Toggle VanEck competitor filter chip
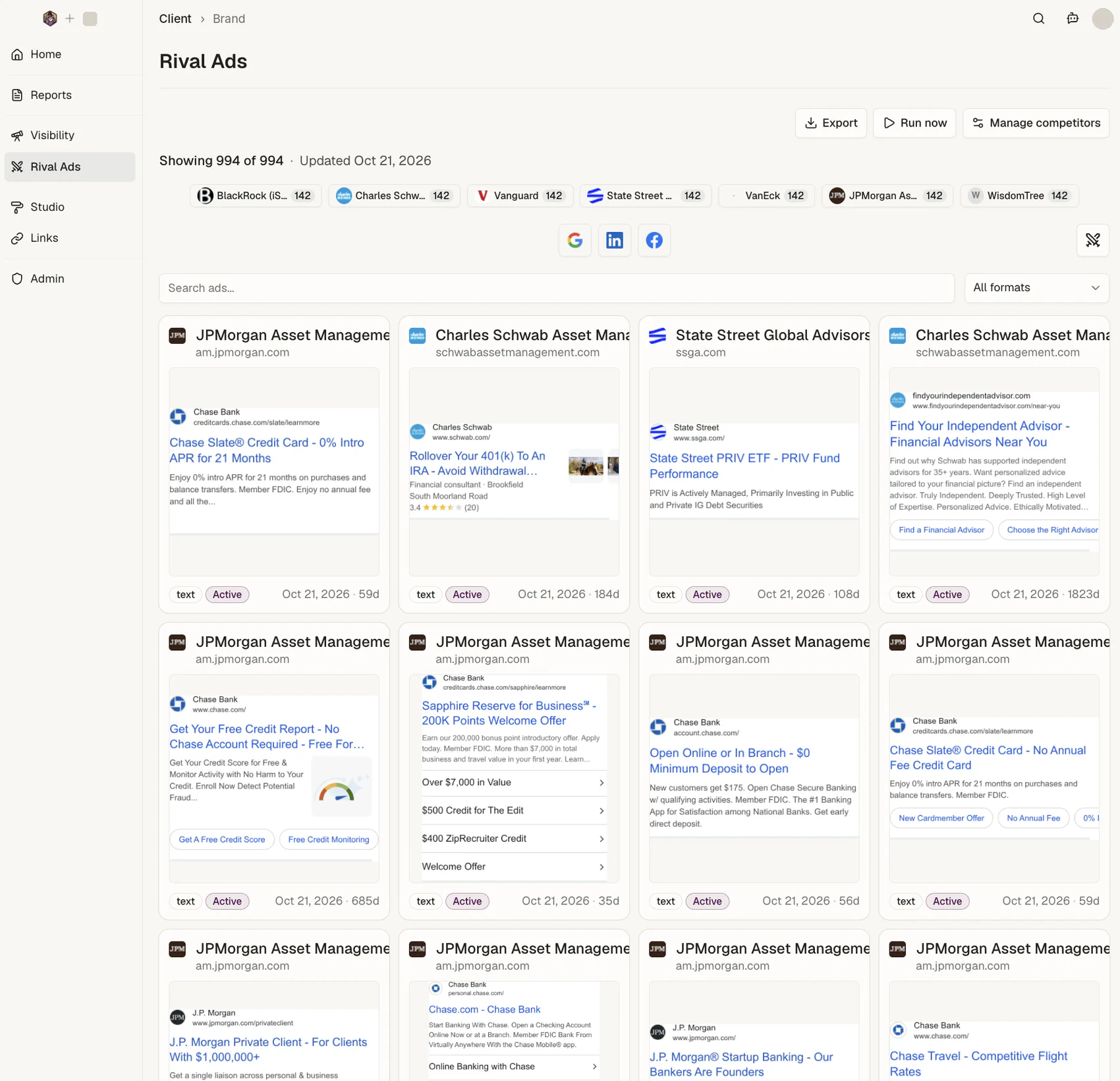 coord(766,196)
